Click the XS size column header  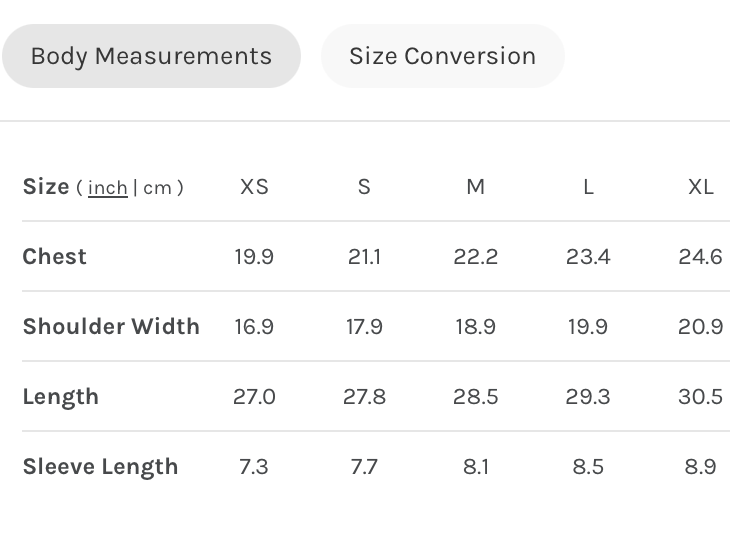coord(254,187)
